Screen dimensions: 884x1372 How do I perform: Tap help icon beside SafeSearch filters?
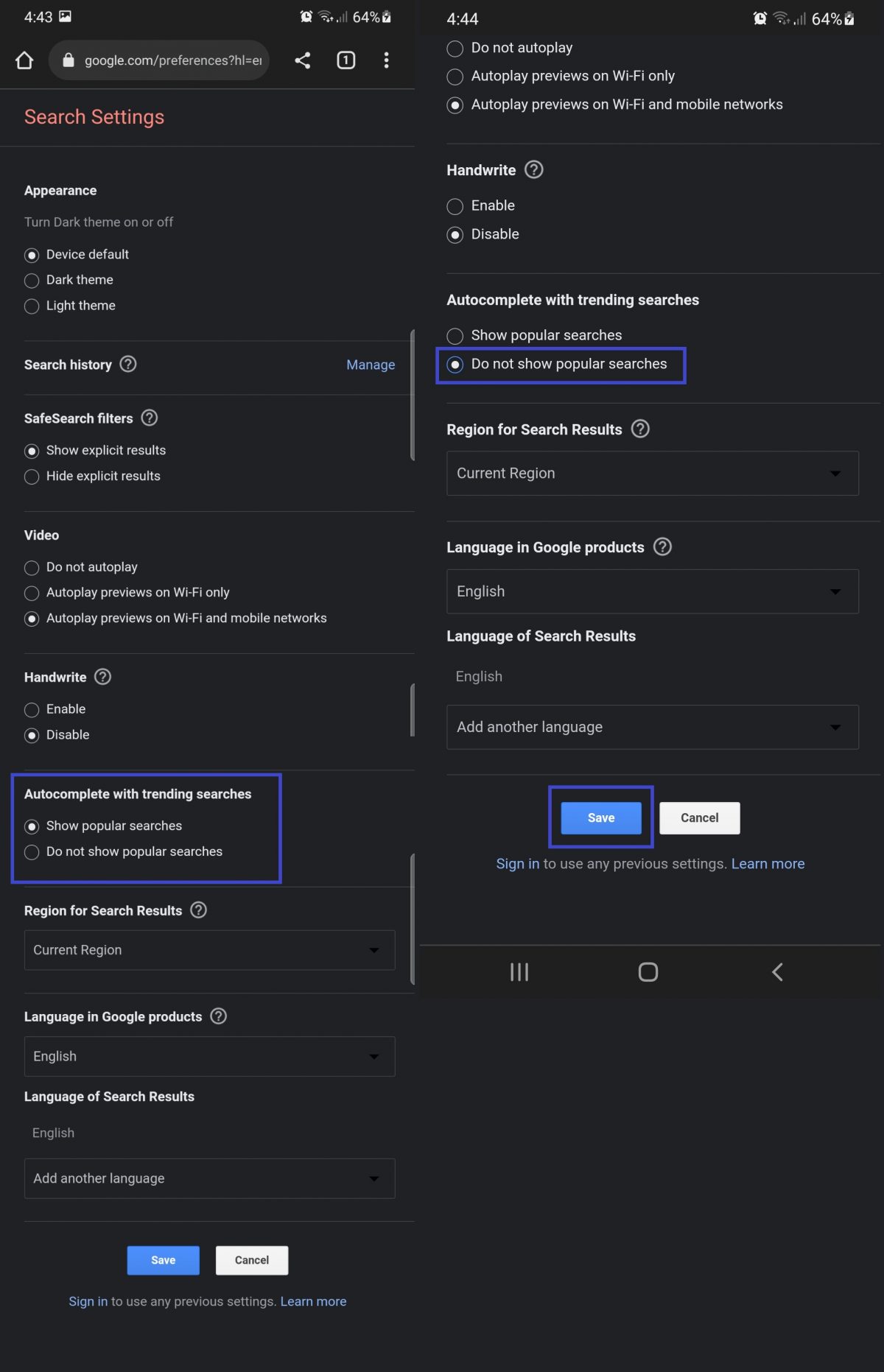point(150,418)
